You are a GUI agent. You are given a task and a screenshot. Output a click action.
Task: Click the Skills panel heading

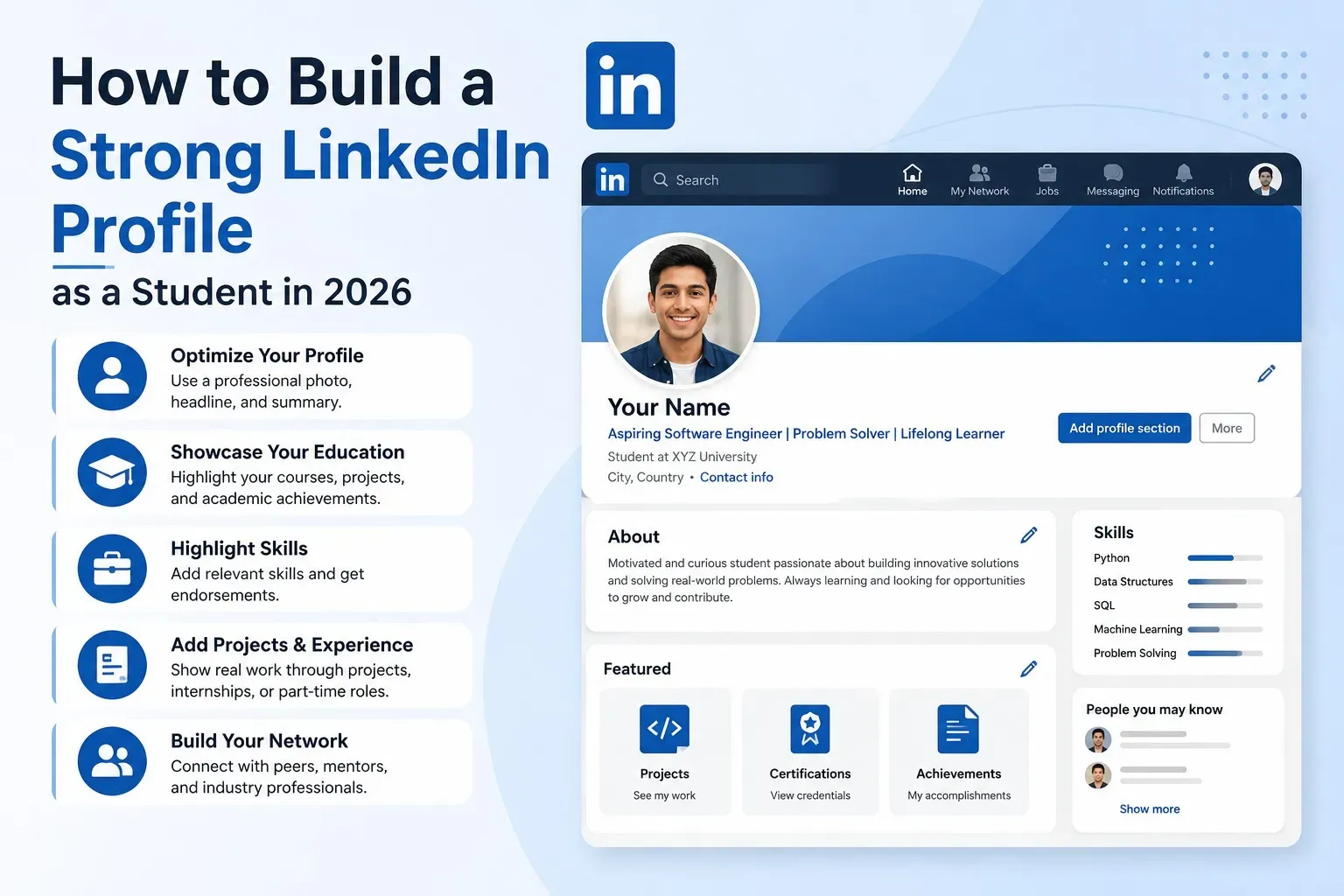pos(1113,532)
